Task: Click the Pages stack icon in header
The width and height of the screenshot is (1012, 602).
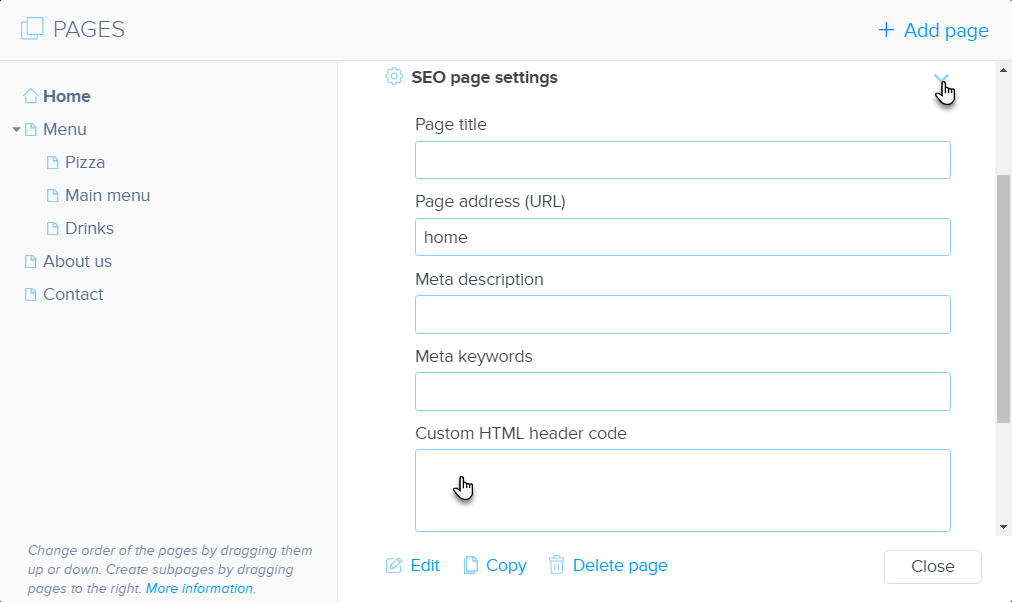Action: pyautogui.click(x=32, y=30)
